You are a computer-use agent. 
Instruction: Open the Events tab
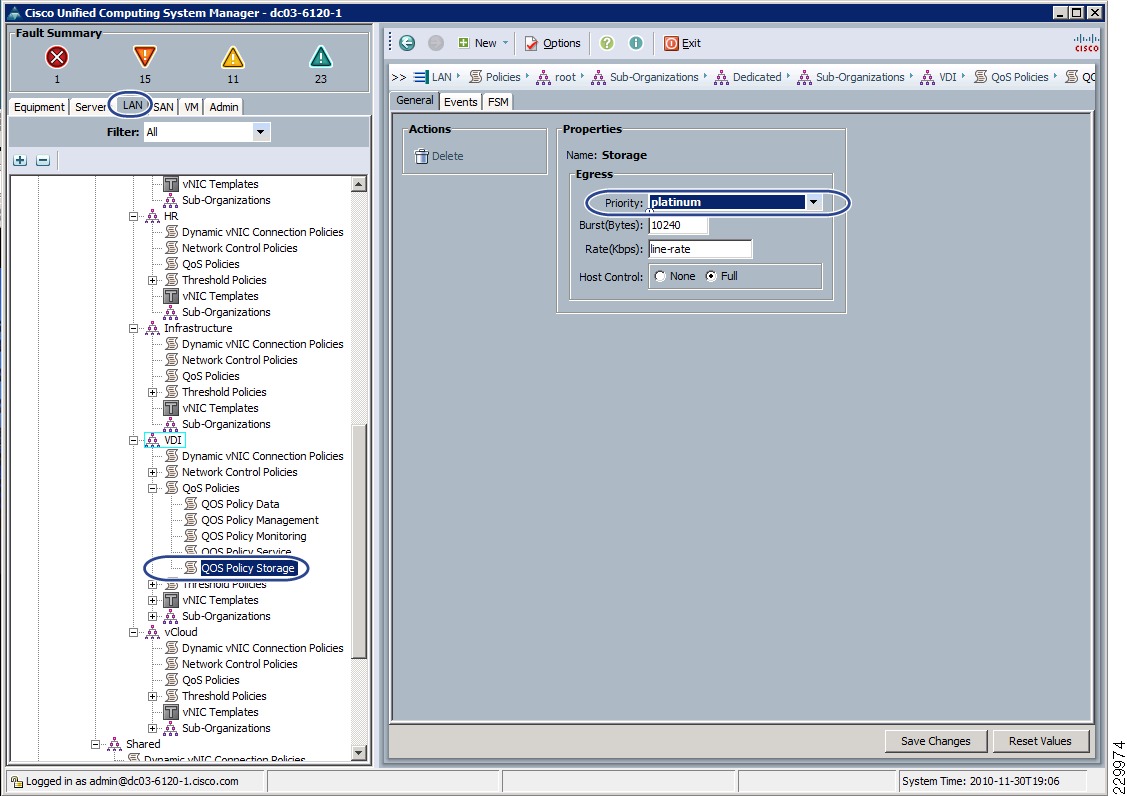(x=460, y=101)
